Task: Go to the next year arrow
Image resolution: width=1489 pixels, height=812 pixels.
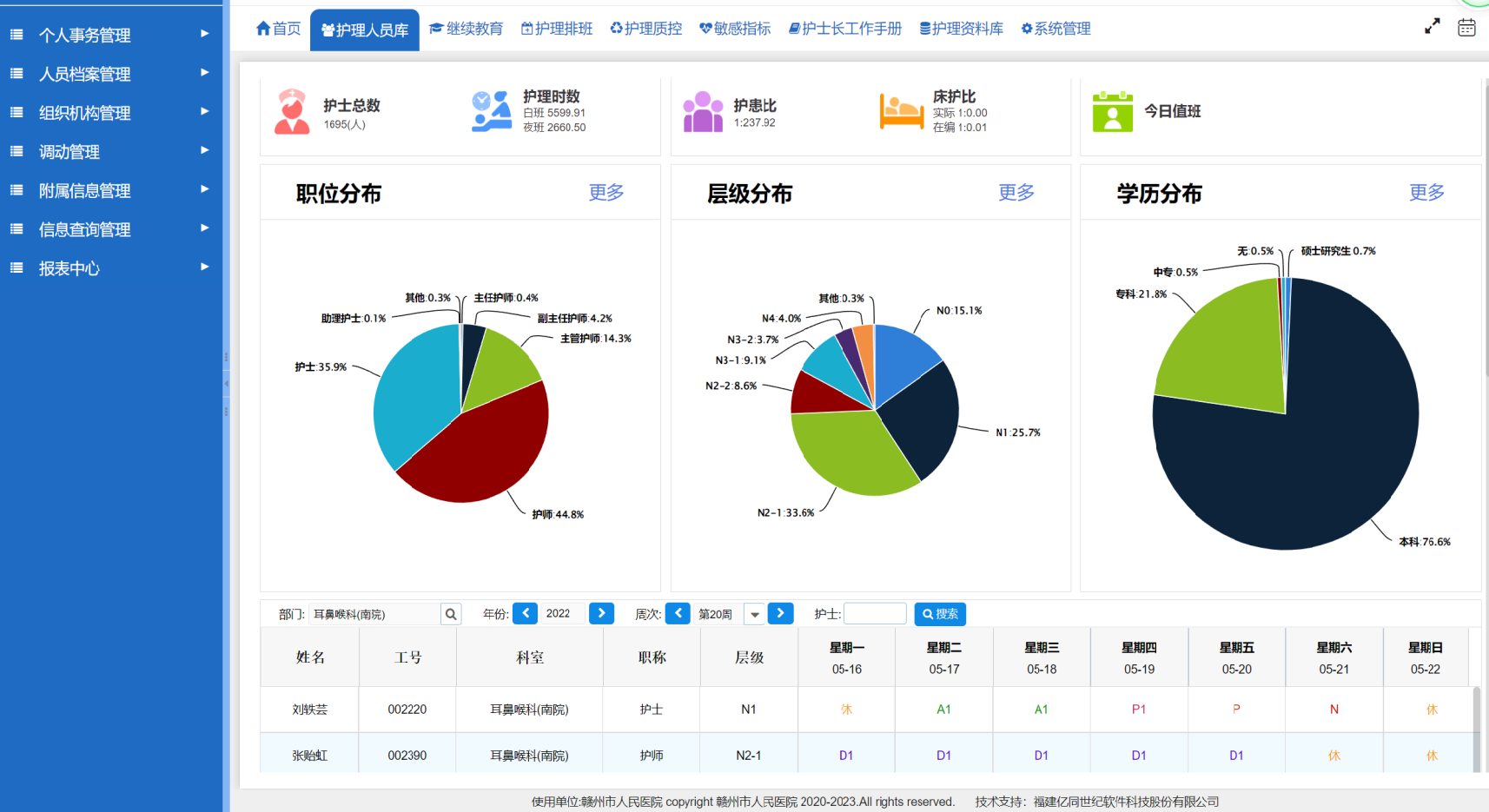Action: tap(601, 613)
